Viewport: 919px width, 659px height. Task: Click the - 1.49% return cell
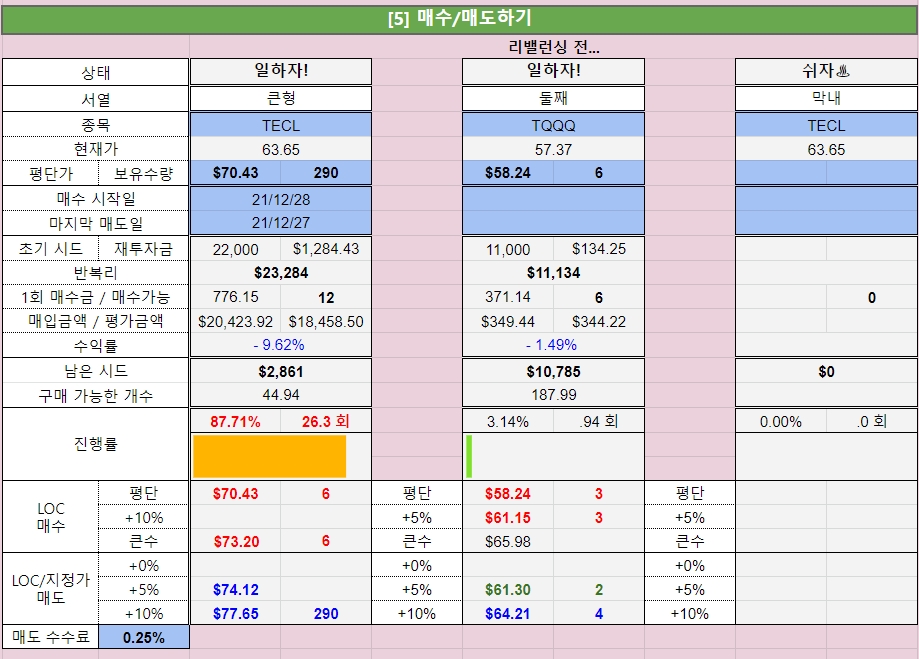click(x=553, y=345)
